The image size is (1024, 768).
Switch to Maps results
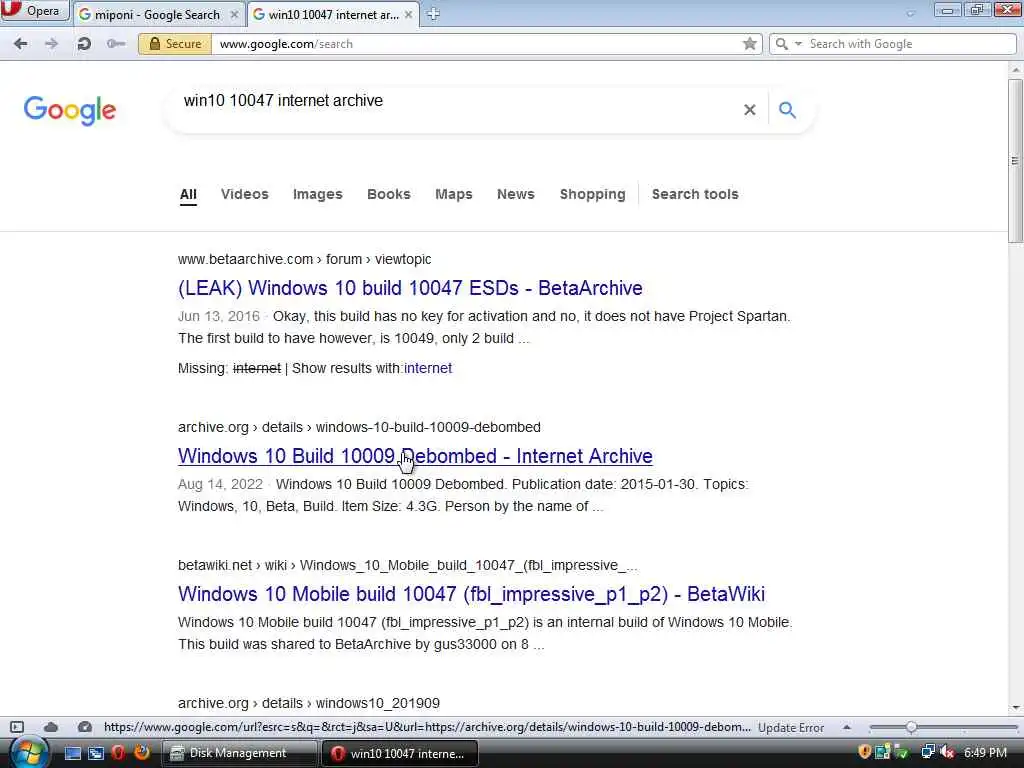click(x=454, y=195)
